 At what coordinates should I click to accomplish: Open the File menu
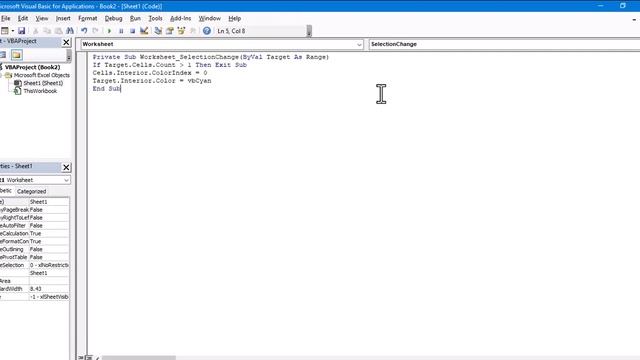5,18
